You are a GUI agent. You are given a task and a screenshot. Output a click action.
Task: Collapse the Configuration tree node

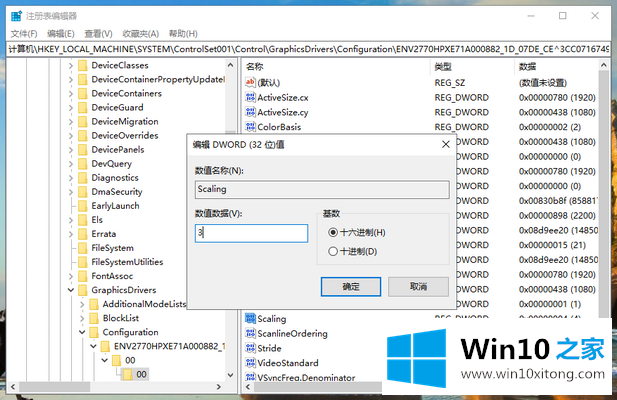(x=81, y=332)
